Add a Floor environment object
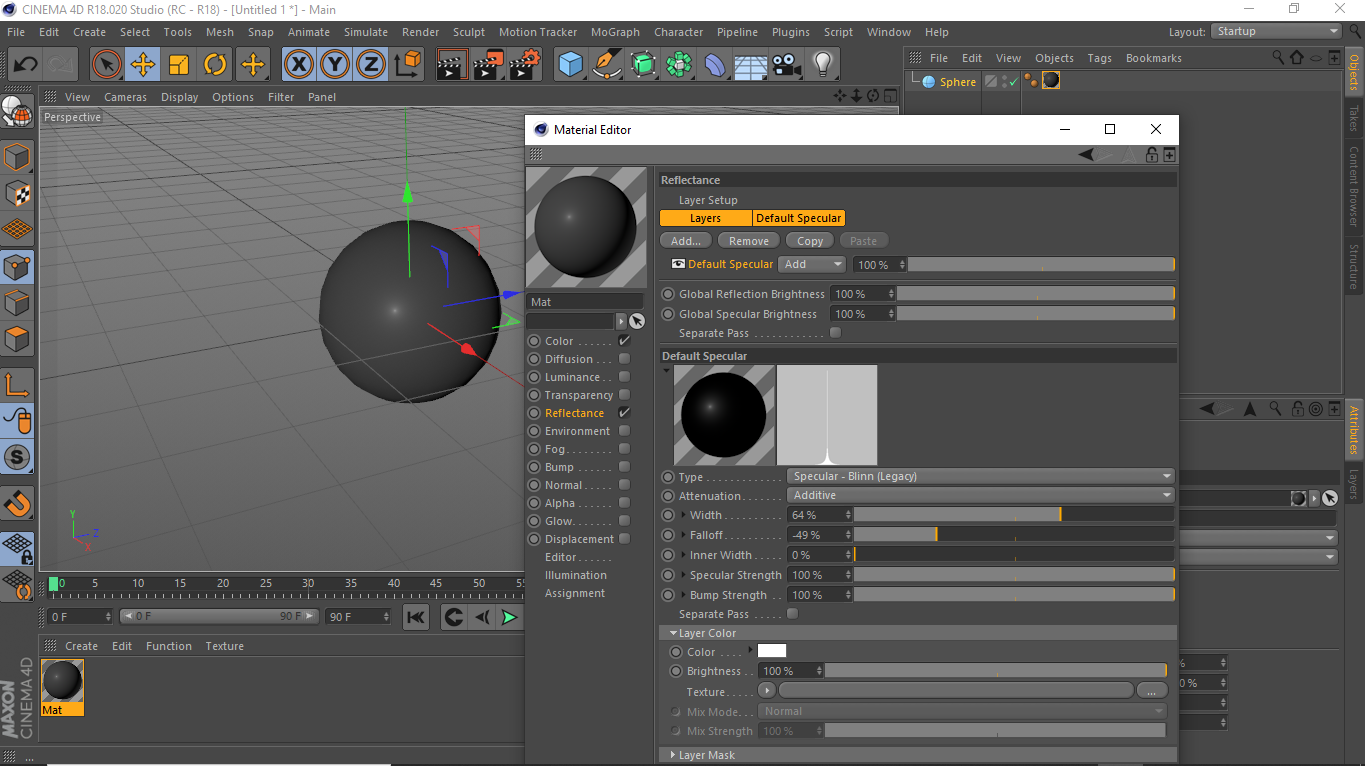The image size is (1365, 766). coord(751,65)
